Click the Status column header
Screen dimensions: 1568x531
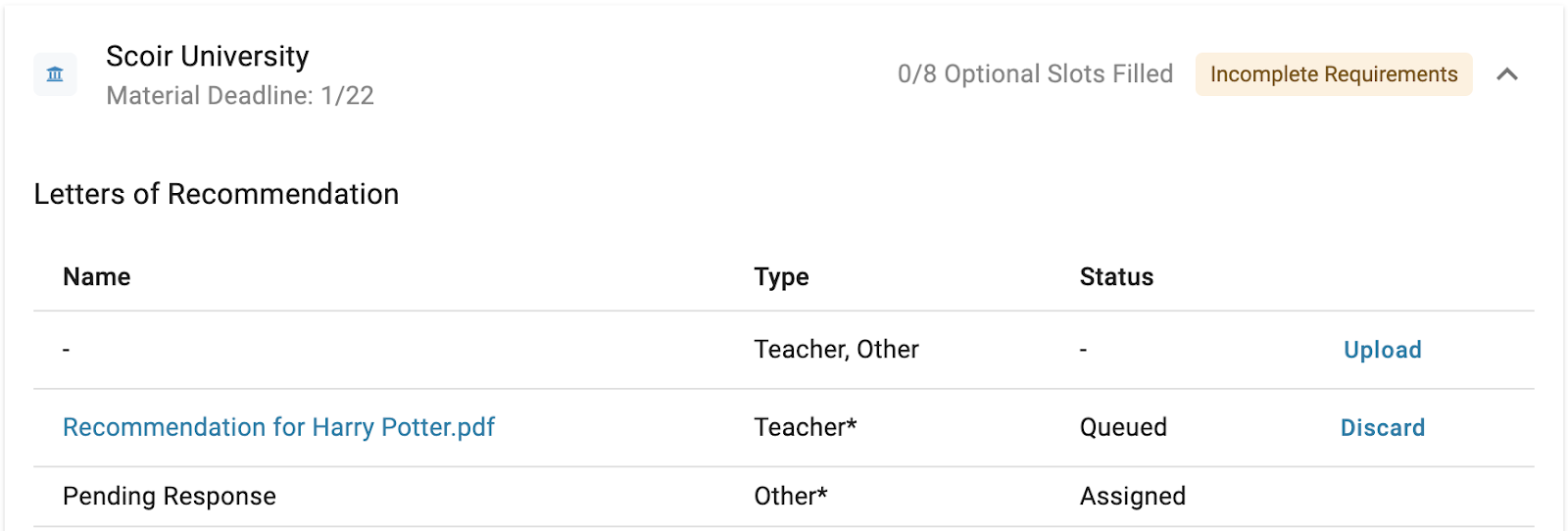[x=1116, y=277]
